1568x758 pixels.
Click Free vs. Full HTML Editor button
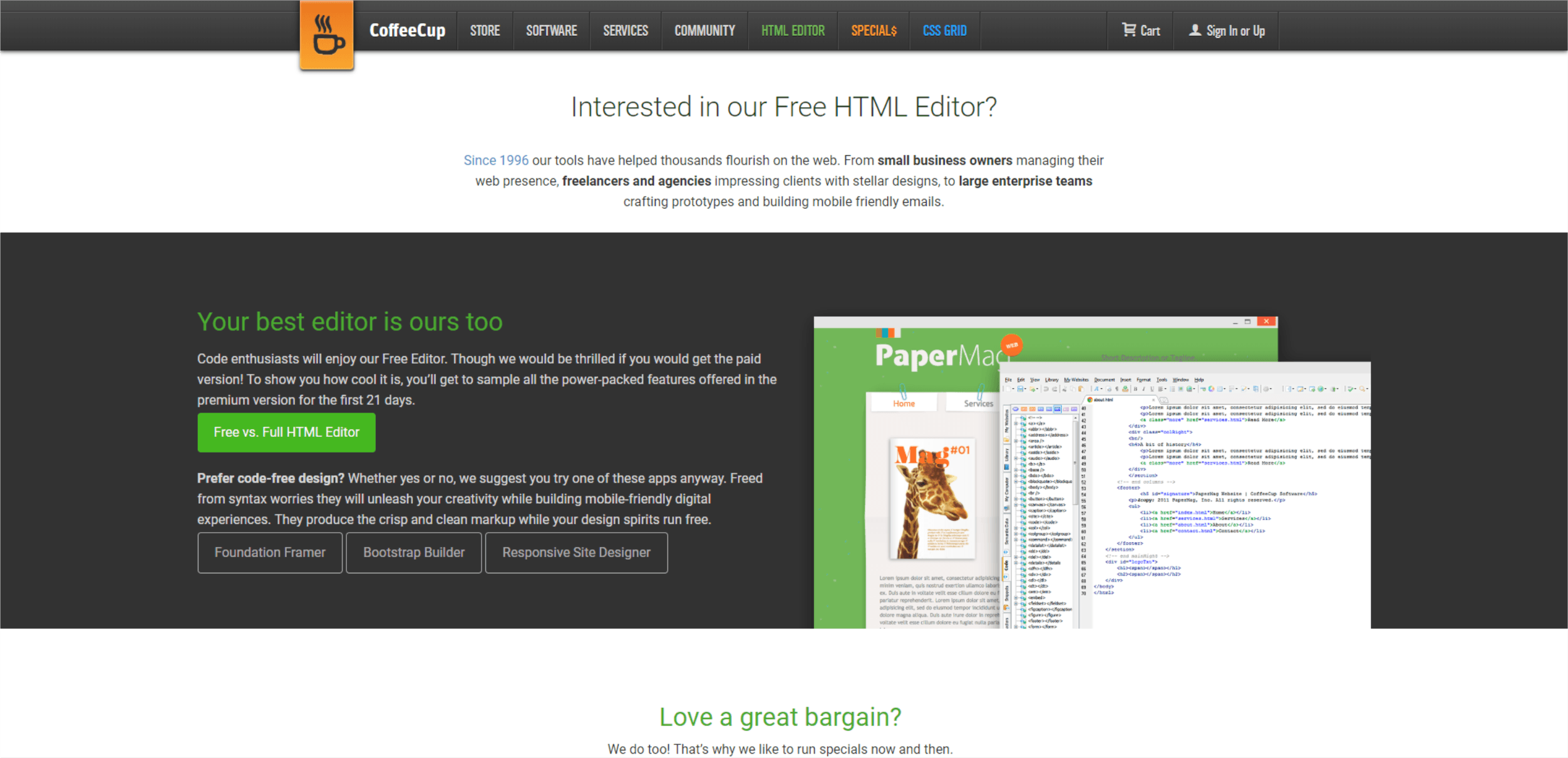coord(286,432)
